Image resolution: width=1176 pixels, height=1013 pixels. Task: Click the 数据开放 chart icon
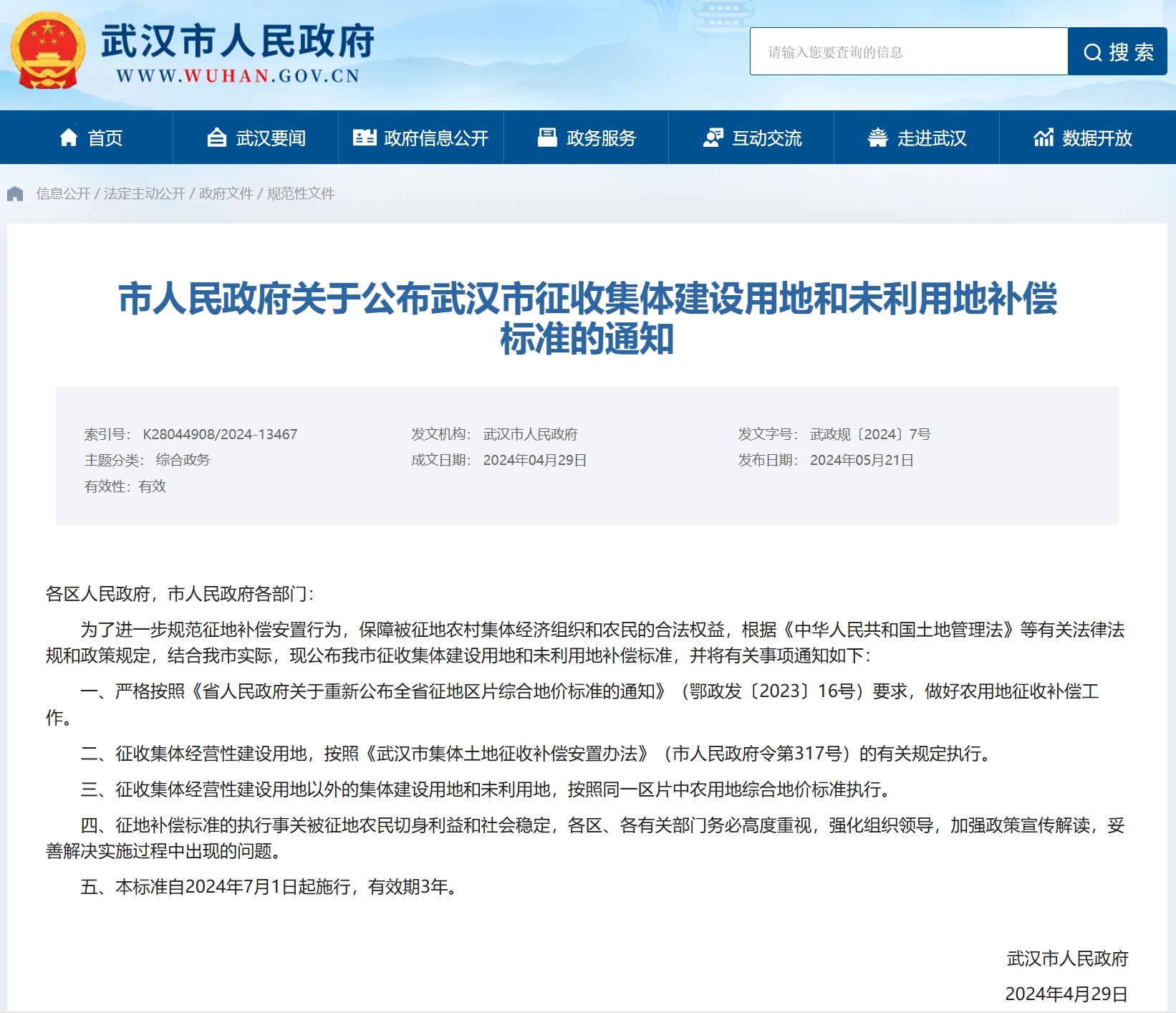coord(1044,138)
